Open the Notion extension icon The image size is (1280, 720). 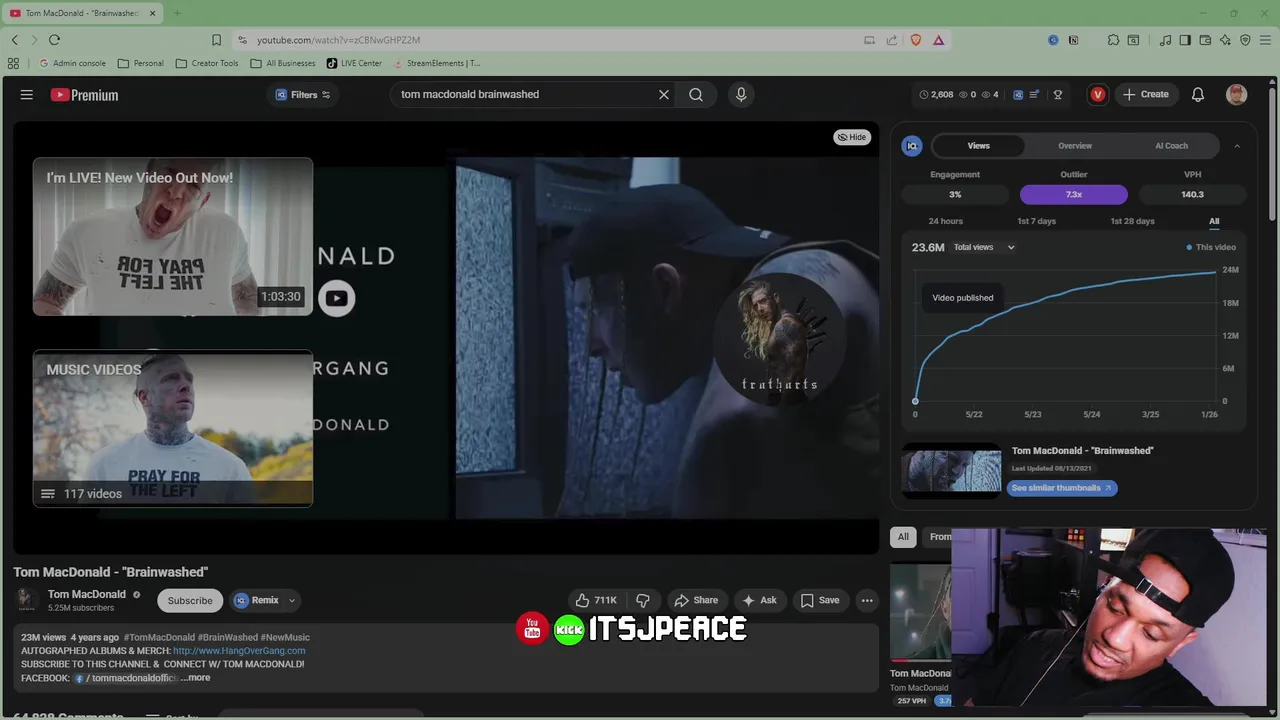1073,40
